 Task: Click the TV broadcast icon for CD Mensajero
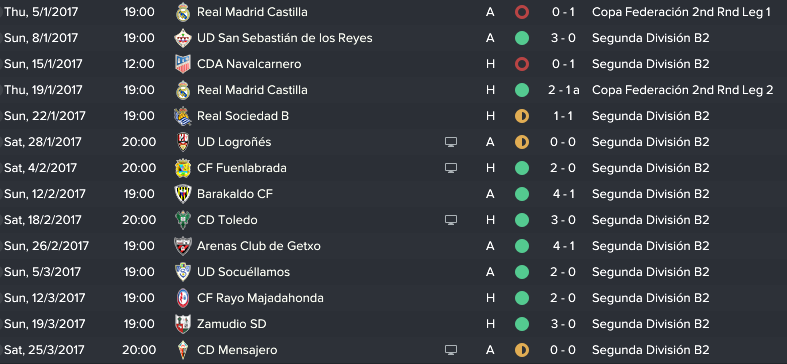pos(451,350)
